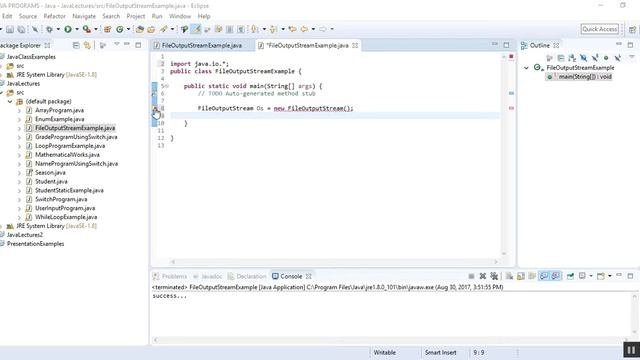640x360 pixels.
Task: Expand the EnumExample.java tree node
Action: (x=19, y=119)
